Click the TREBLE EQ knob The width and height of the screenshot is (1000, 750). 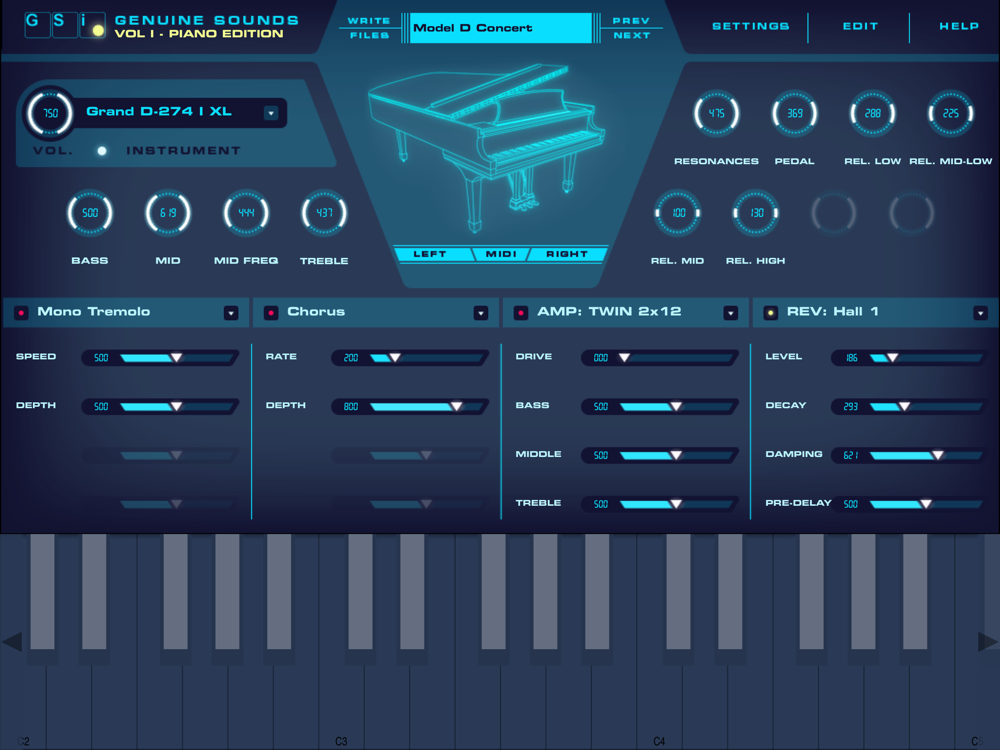(x=324, y=213)
